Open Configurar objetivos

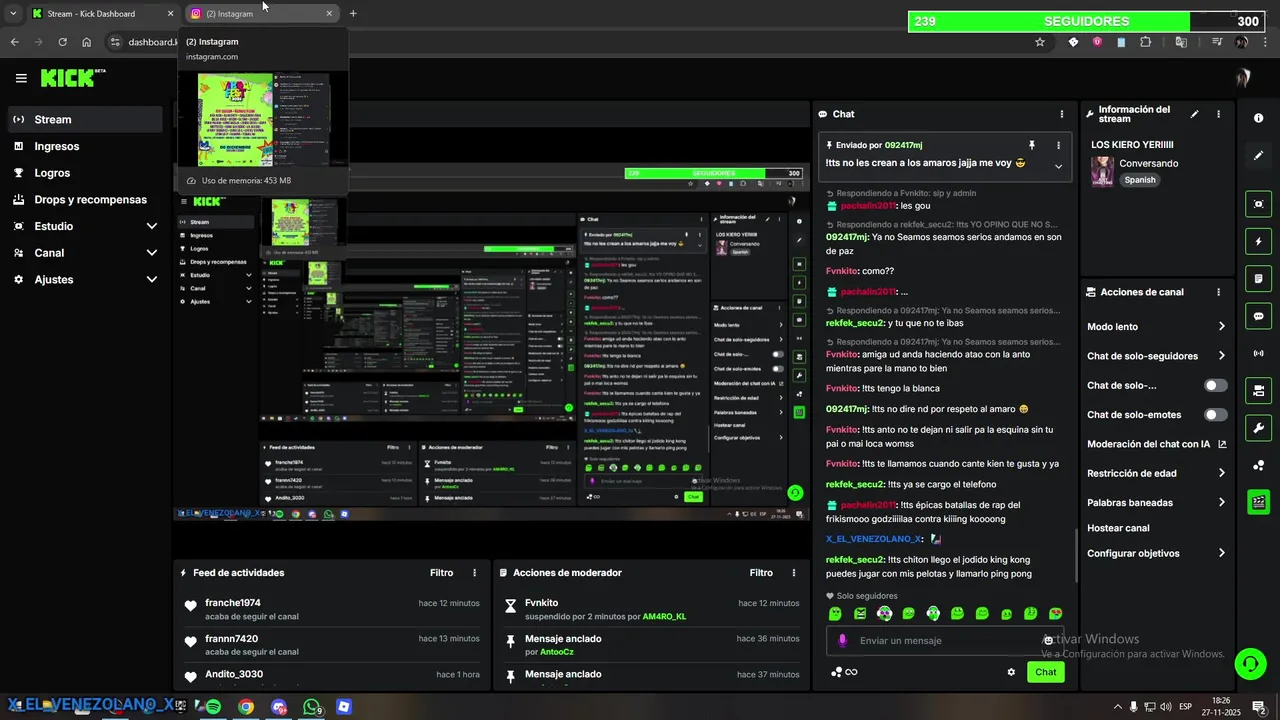tap(1156, 553)
